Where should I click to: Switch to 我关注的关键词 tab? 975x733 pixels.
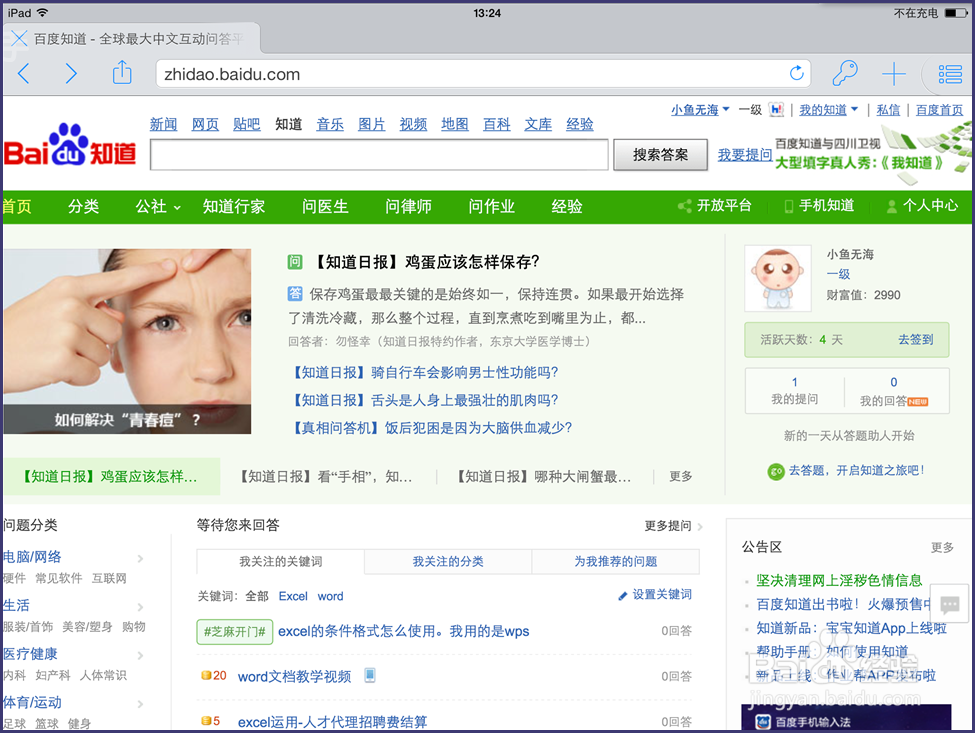point(280,561)
